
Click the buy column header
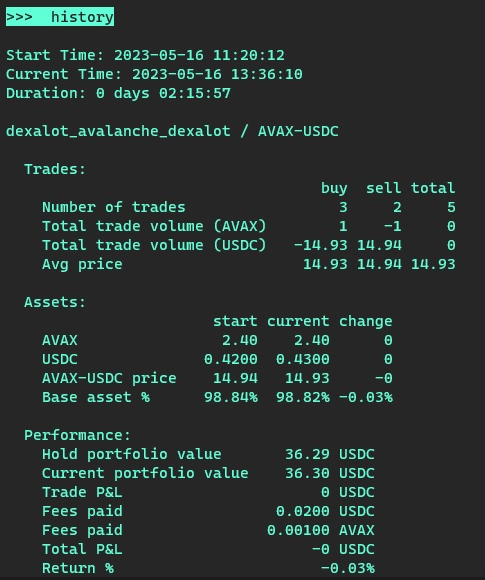pyautogui.click(x=334, y=188)
